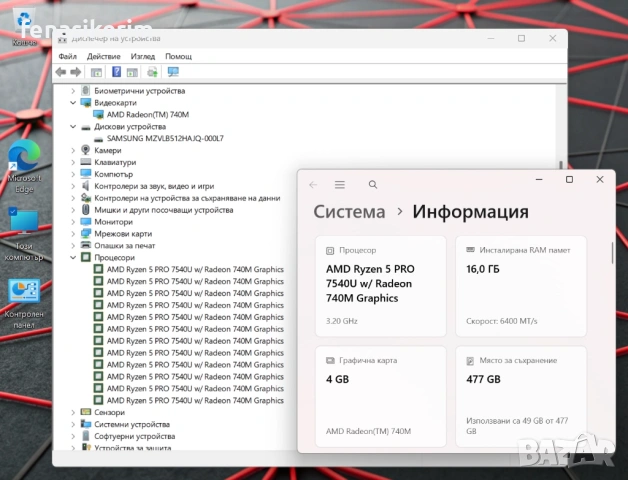
Task: Click the Инсталирана RAM памет card
Action: pyautogui.click(x=521, y=286)
